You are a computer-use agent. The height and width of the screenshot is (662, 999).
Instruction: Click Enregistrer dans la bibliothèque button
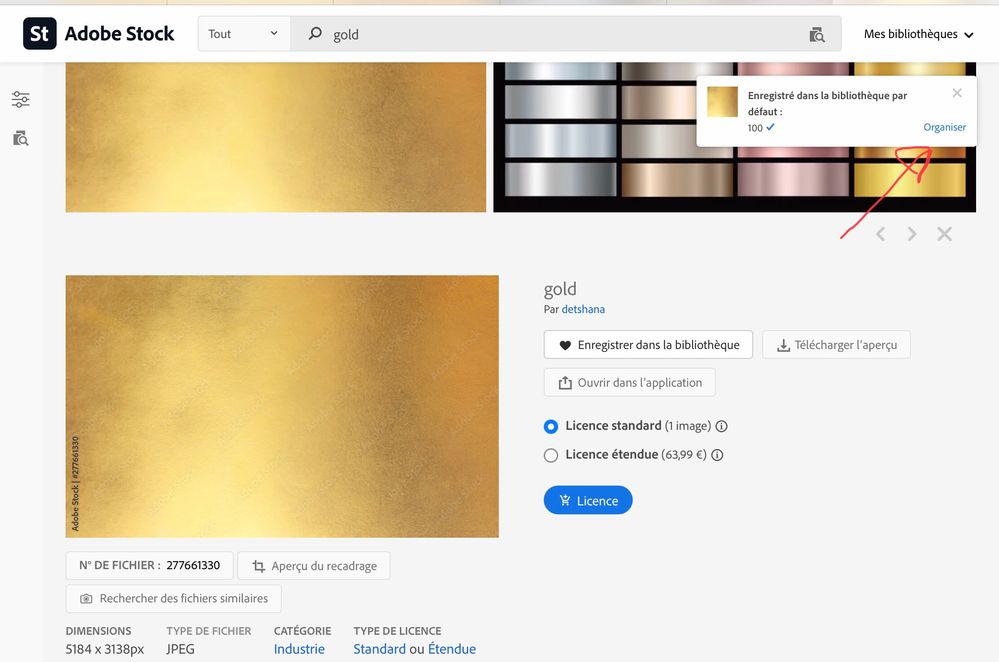pyautogui.click(x=649, y=345)
